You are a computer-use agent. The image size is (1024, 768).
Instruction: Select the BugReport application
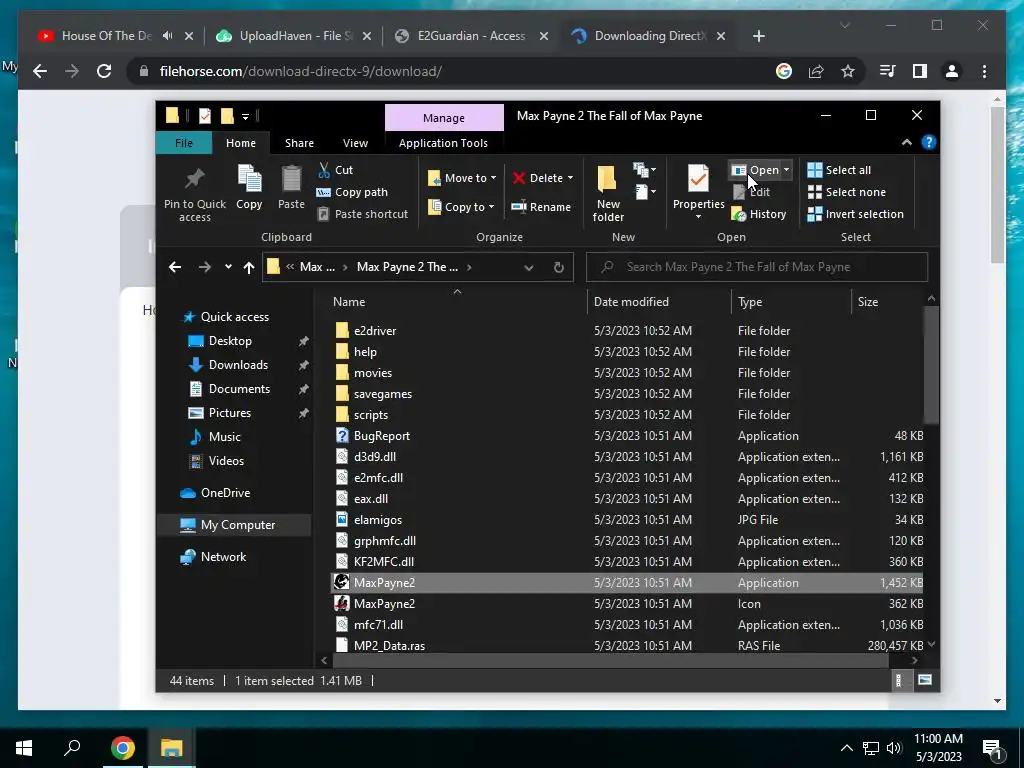click(381, 436)
